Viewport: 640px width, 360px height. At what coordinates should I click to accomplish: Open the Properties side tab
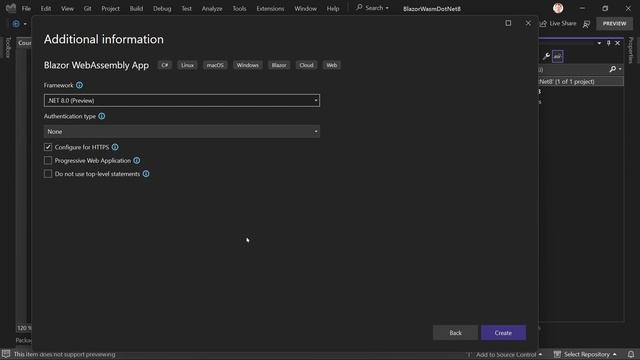[x=631, y=50]
